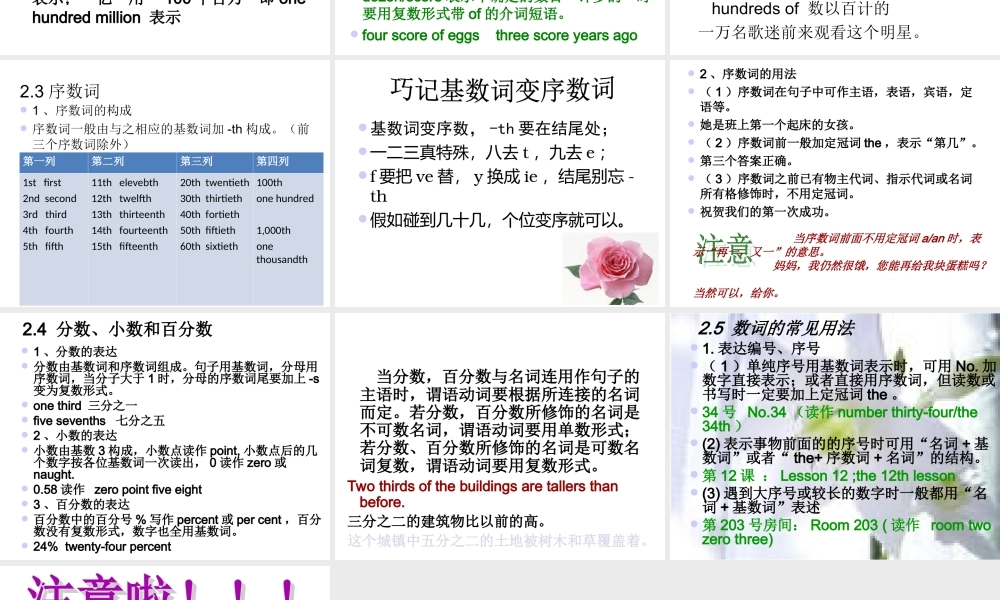Click the '15th fifteenth' table entry

pos(124,246)
